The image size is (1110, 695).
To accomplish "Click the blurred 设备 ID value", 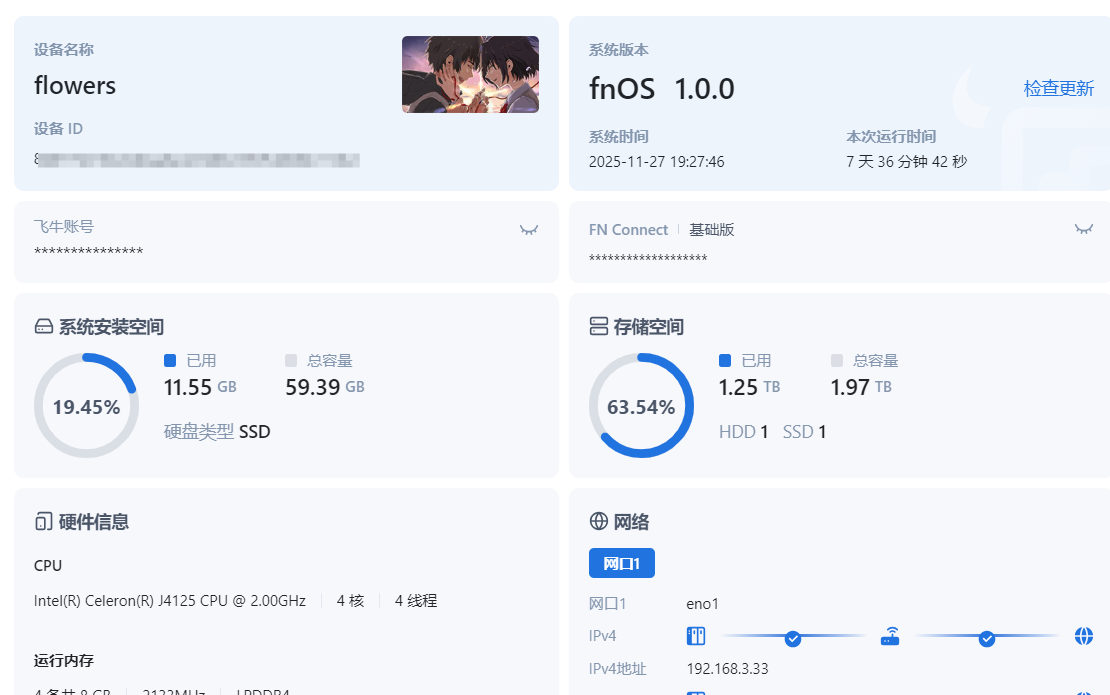I will (197, 160).
